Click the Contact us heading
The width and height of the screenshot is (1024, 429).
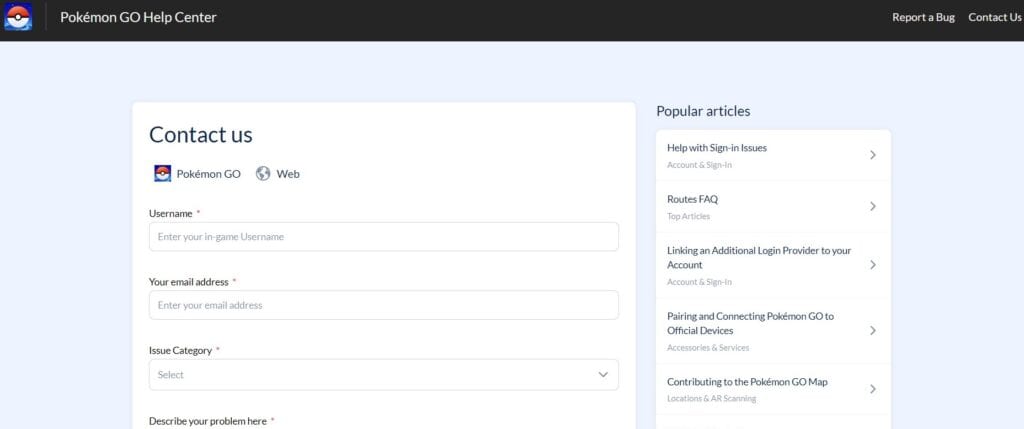200,135
